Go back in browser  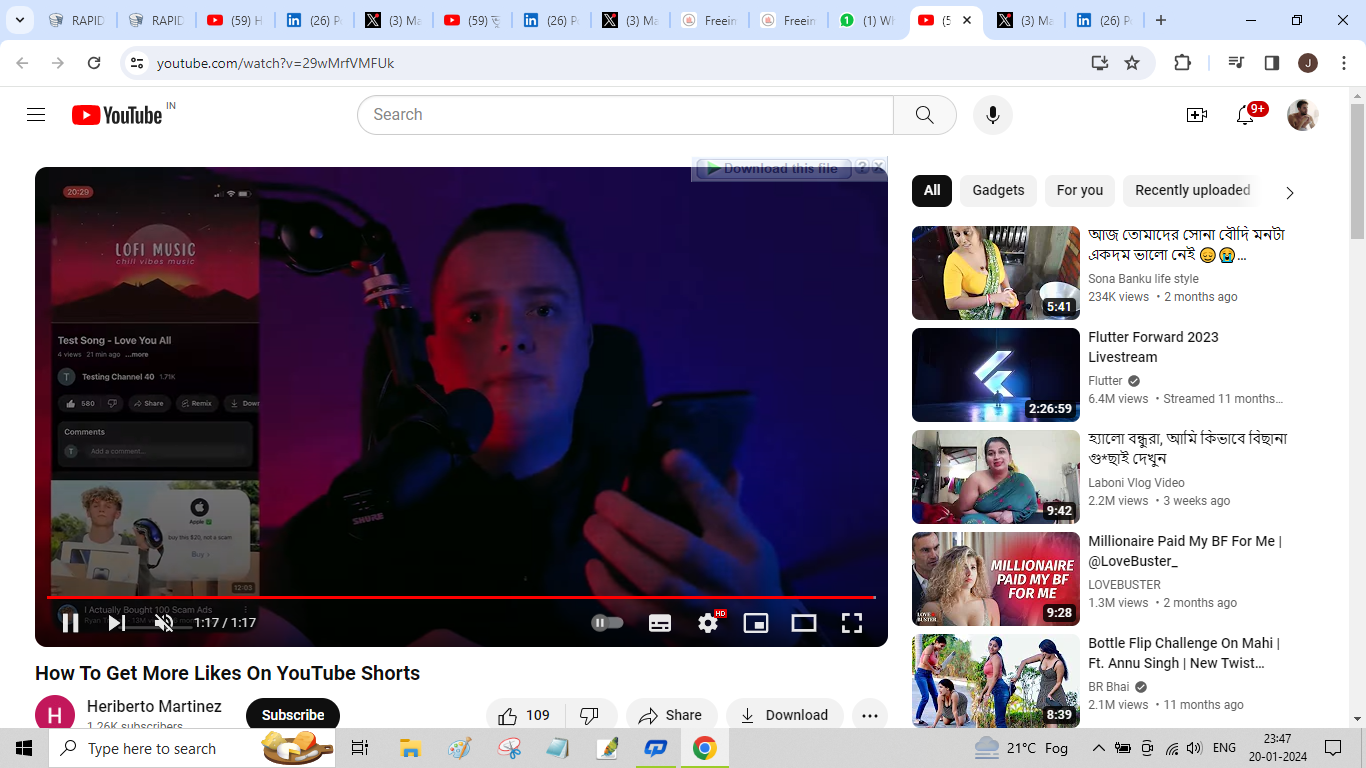23,63
